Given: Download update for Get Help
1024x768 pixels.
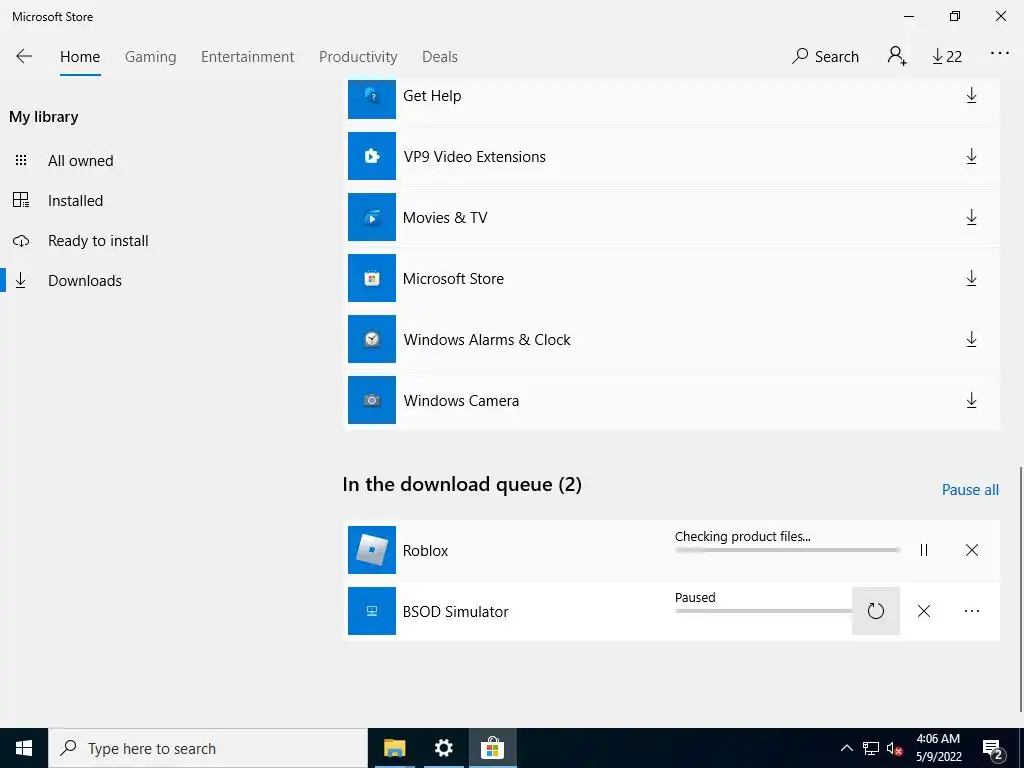Looking at the screenshot, I should click(971, 96).
